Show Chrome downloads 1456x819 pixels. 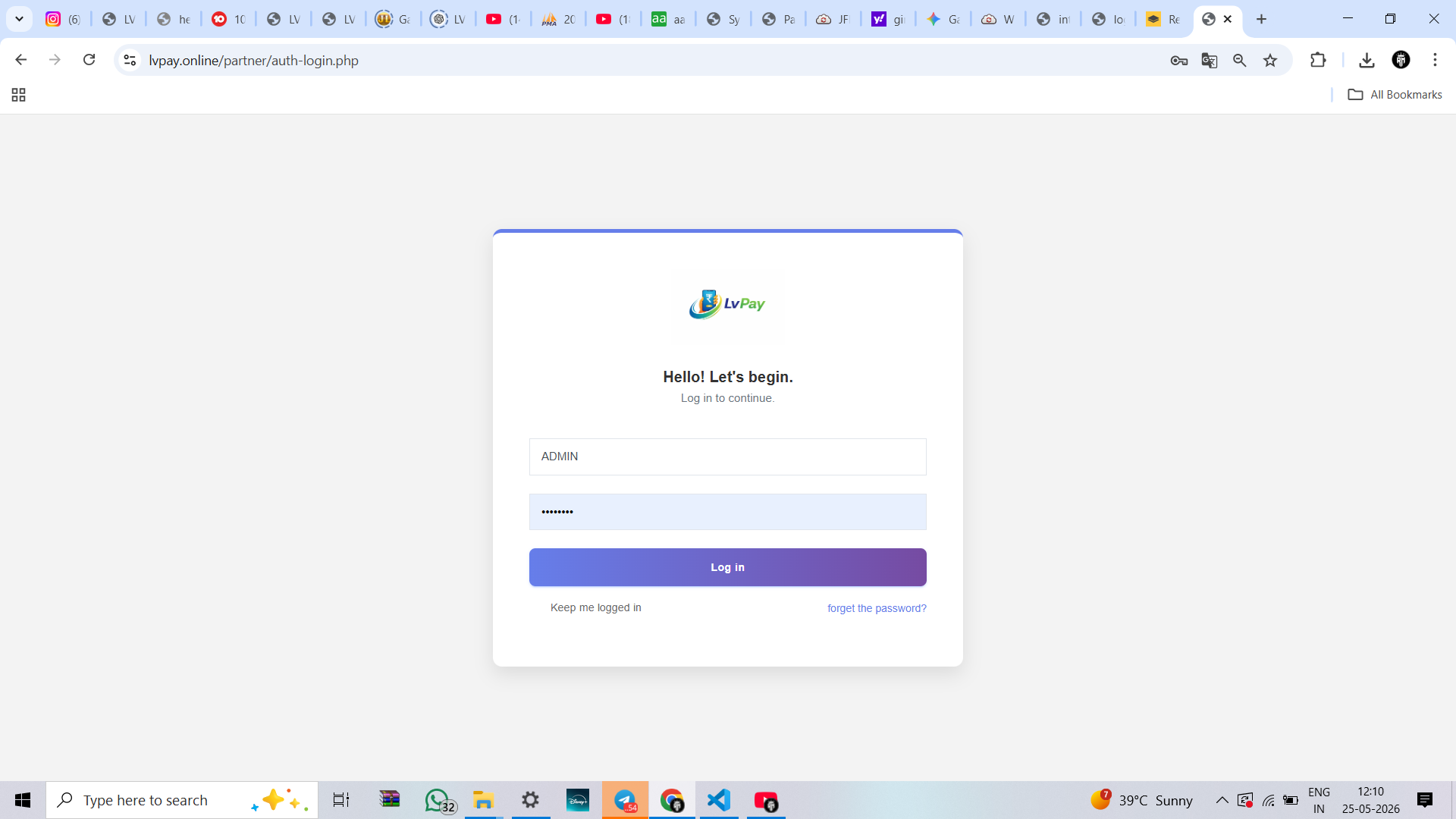(x=1367, y=60)
